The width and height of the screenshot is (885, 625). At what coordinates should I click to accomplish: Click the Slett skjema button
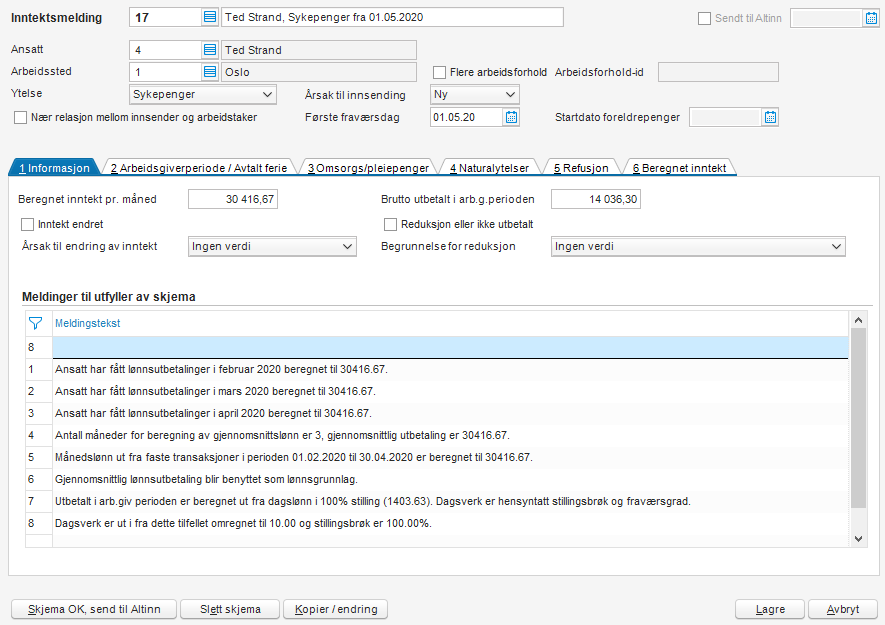pyautogui.click(x=230, y=609)
